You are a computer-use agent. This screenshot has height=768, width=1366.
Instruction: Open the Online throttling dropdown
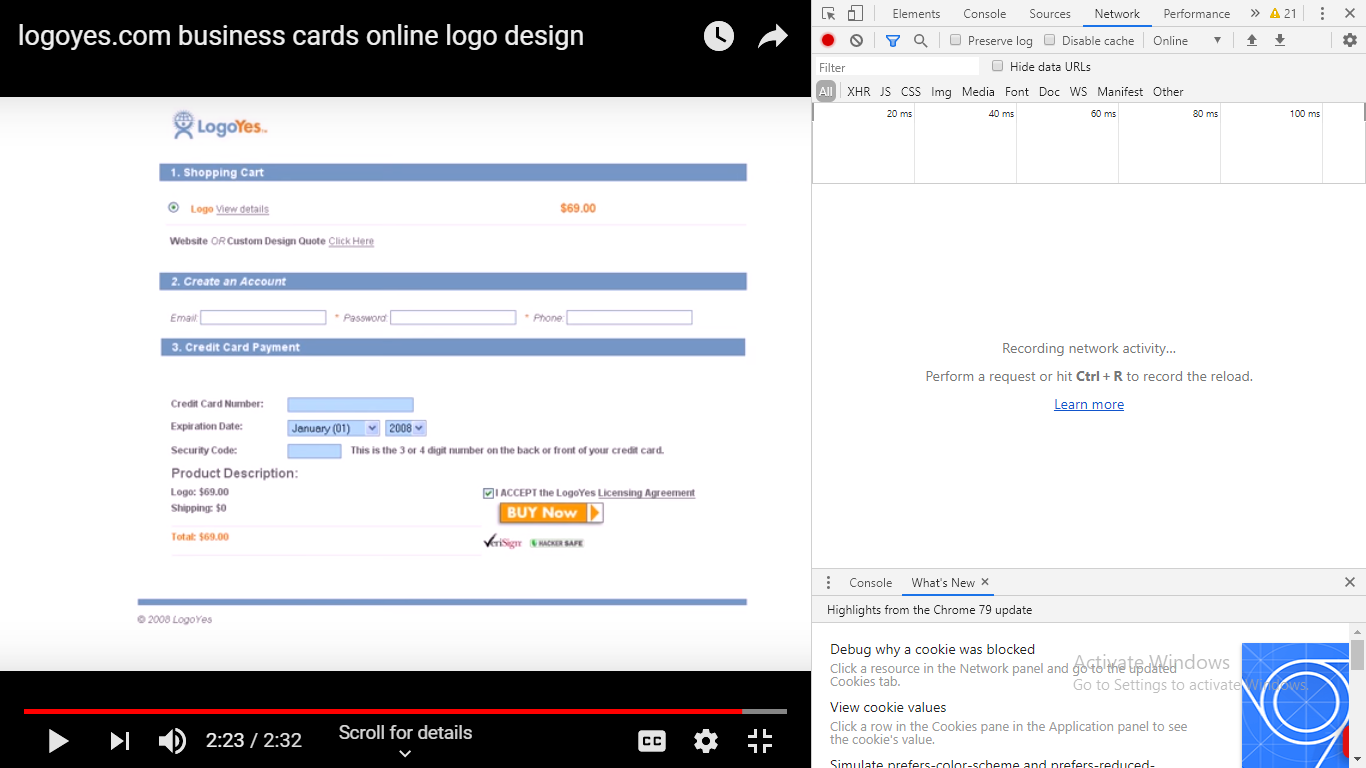pos(1187,41)
